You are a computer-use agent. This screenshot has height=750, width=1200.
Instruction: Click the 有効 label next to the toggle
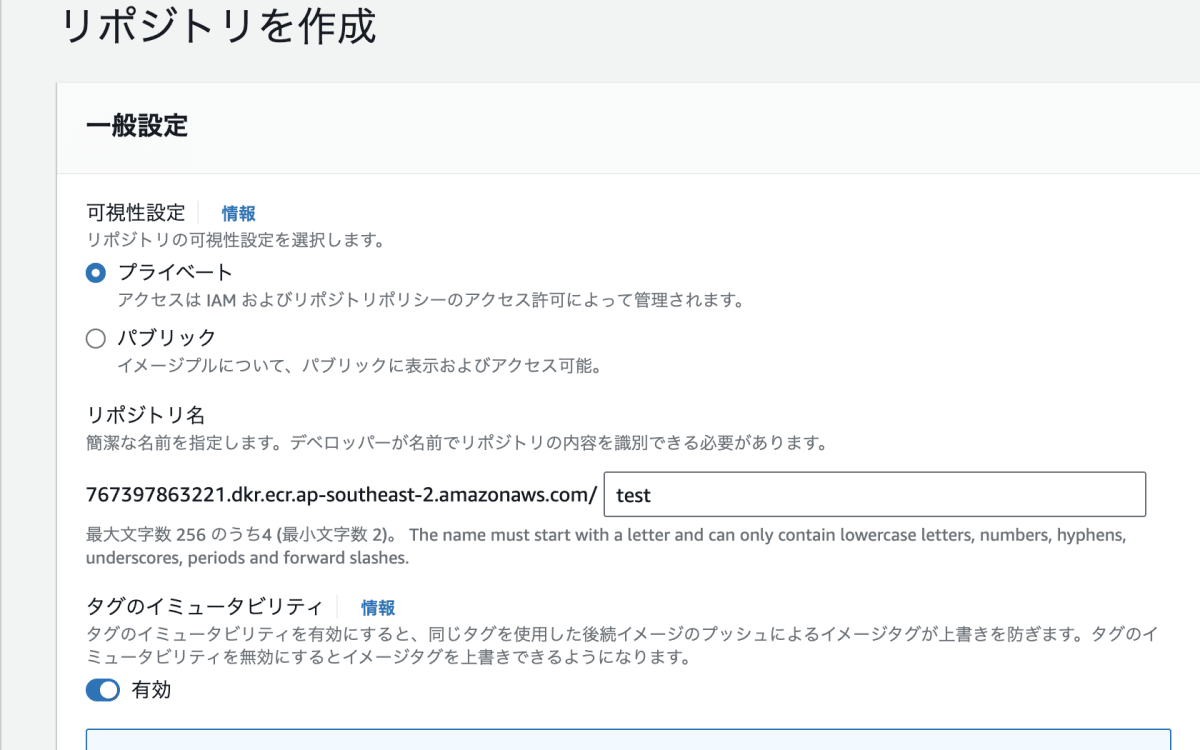[150, 689]
